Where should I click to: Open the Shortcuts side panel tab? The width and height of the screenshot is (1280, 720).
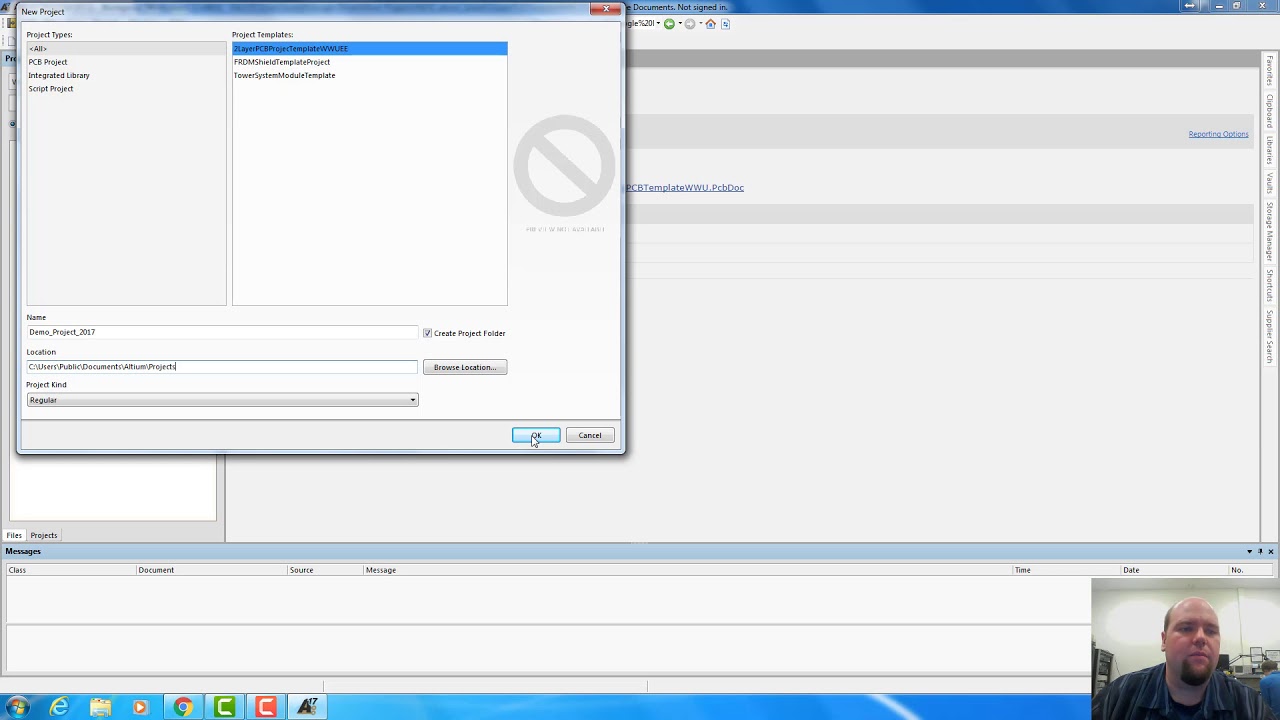(x=1270, y=286)
